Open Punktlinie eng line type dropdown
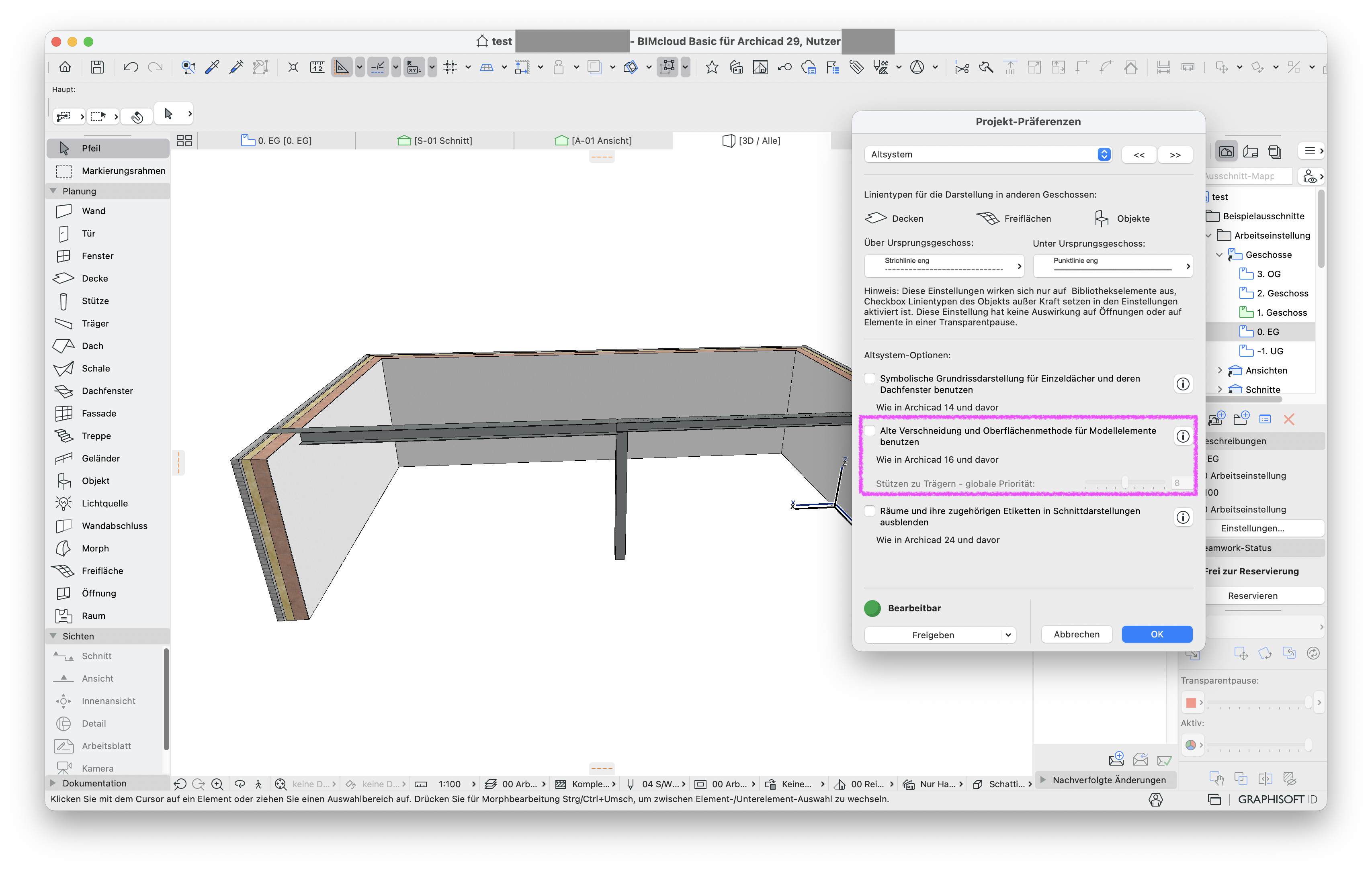This screenshot has width=1372, height=870. pos(1113,265)
